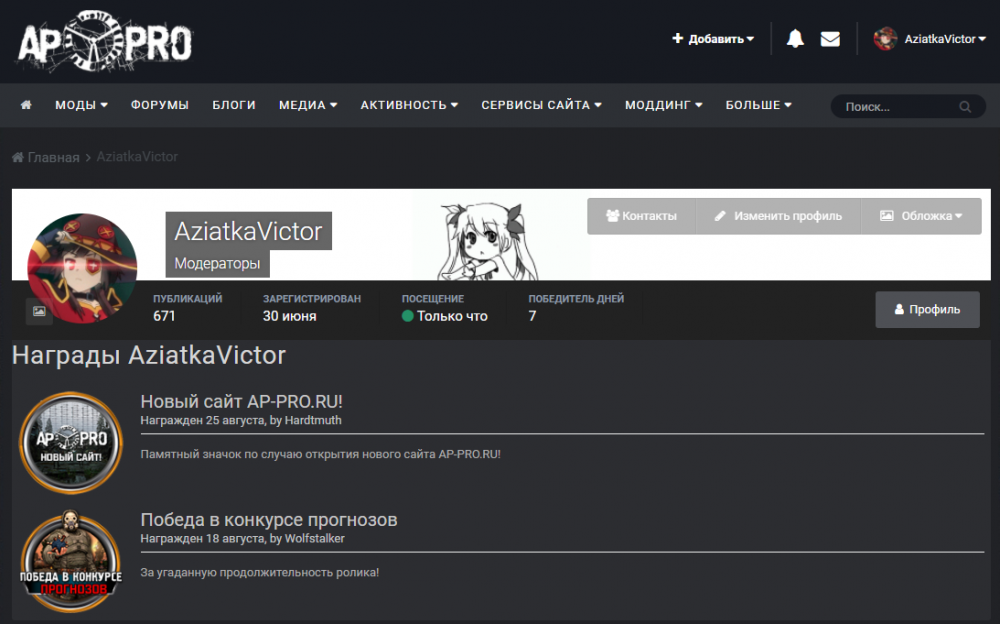1000x624 pixels.
Task: Select the БЛОГИ section
Action: coord(234,105)
